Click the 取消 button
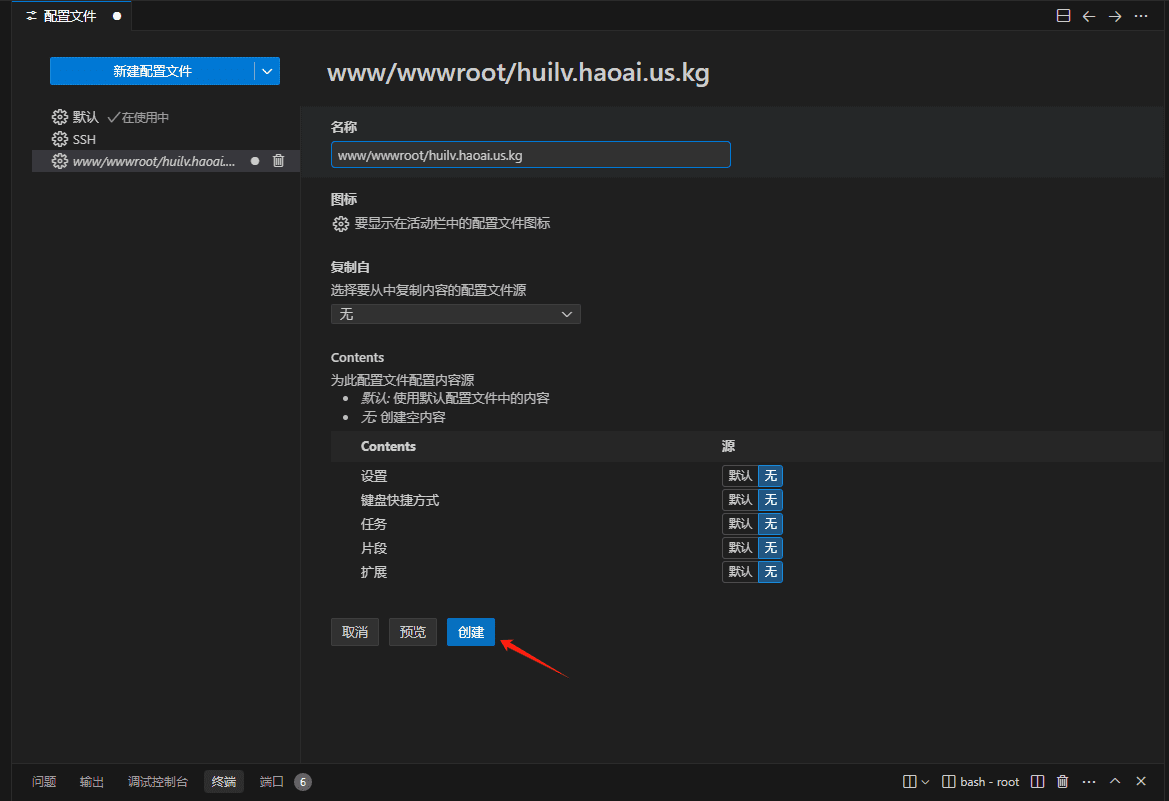 tap(355, 632)
